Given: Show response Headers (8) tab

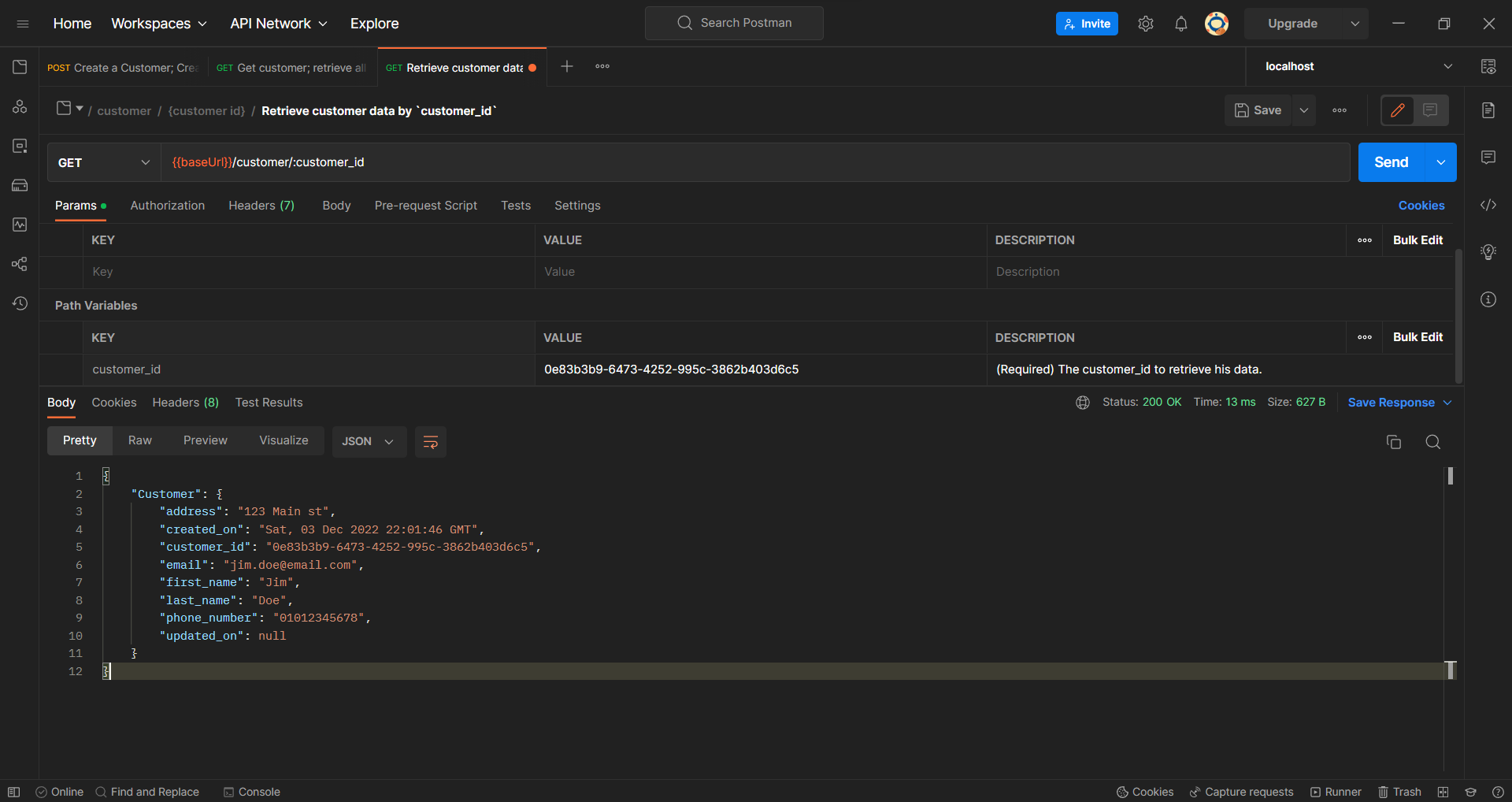Looking at the screenshot, I should [x=186, y=403].
